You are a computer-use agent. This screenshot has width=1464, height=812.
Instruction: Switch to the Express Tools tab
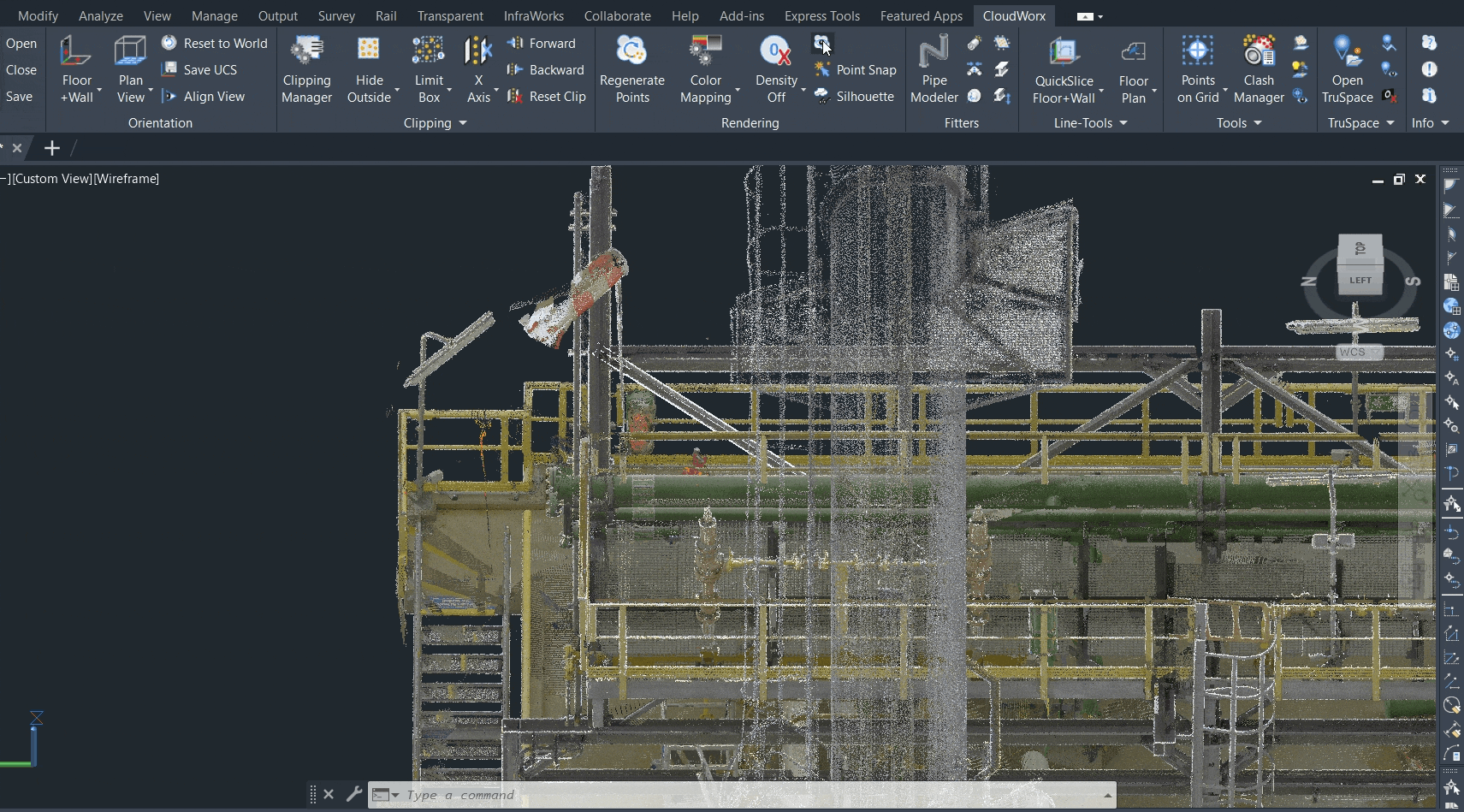pyautogui.click(x=821, y=16)
